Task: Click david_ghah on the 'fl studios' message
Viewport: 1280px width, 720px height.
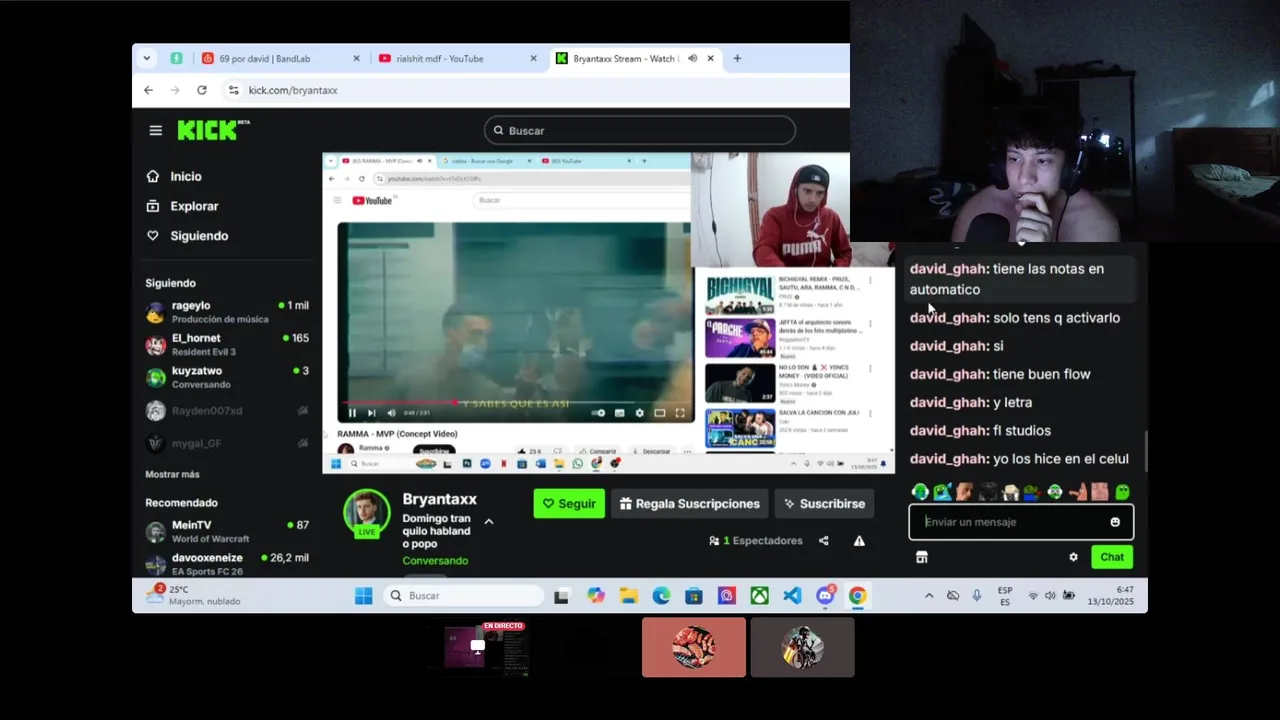Action: (x=950, y=431)
